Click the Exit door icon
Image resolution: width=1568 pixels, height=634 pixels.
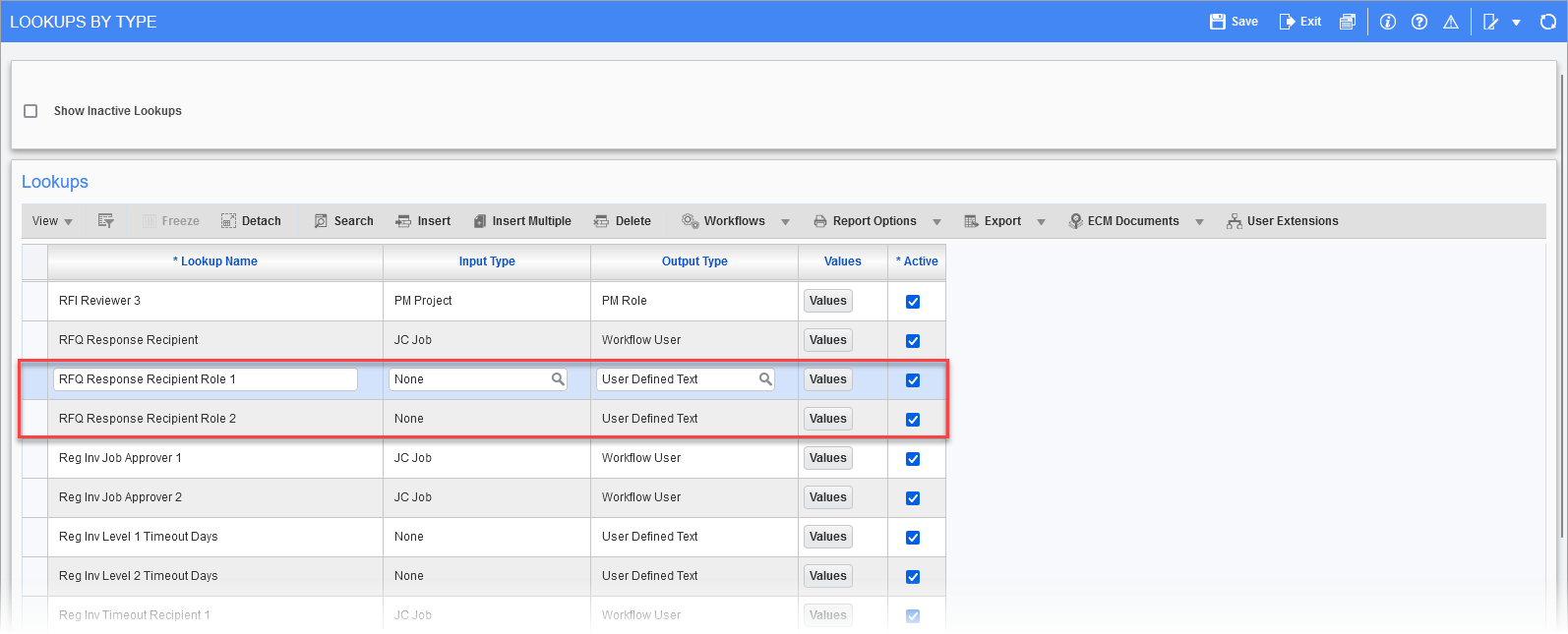tap(1287, 22)
